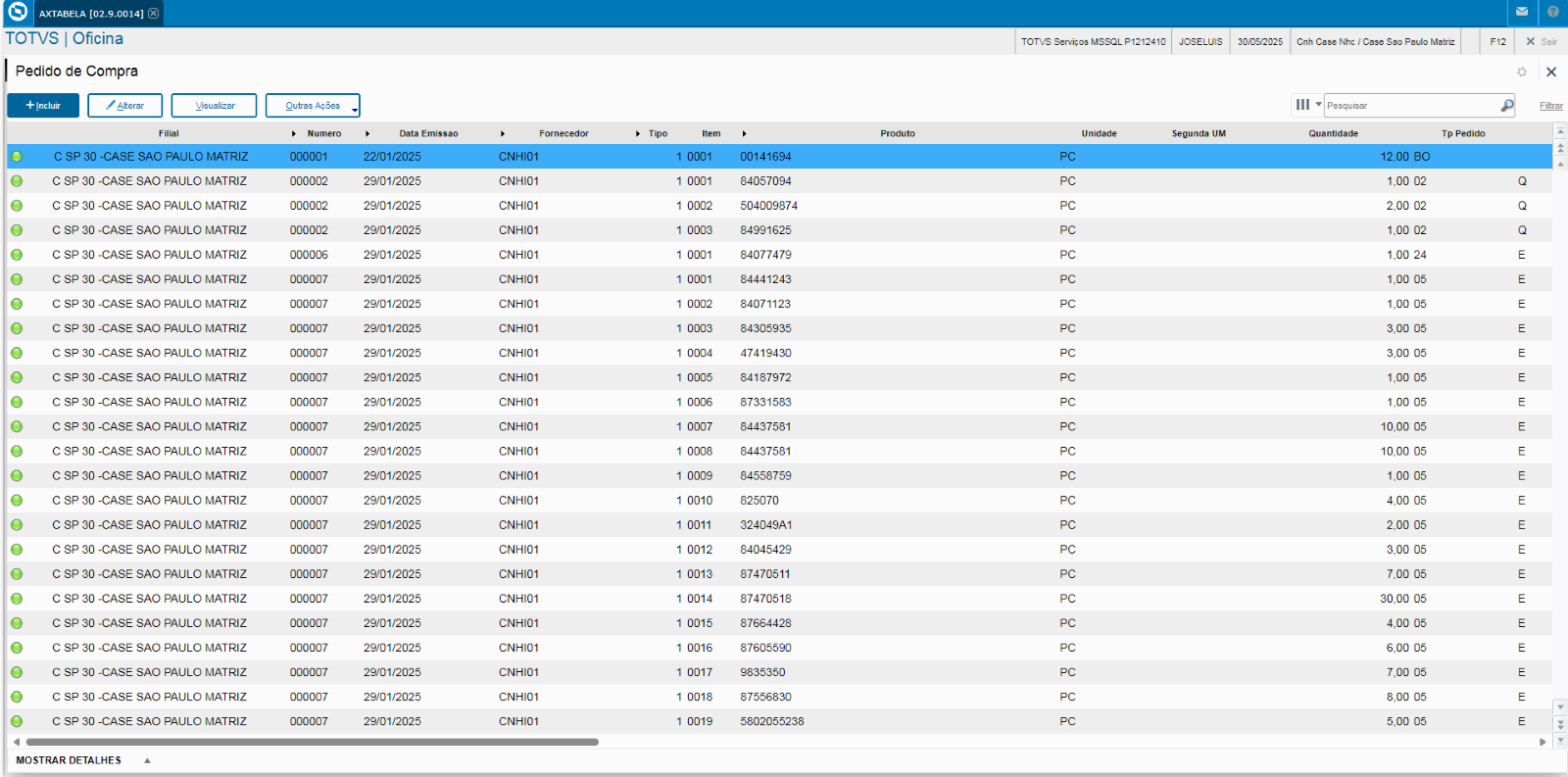Click the green status dot of item 87664428
Screen dimensions: 1568x777
[17, 623]
